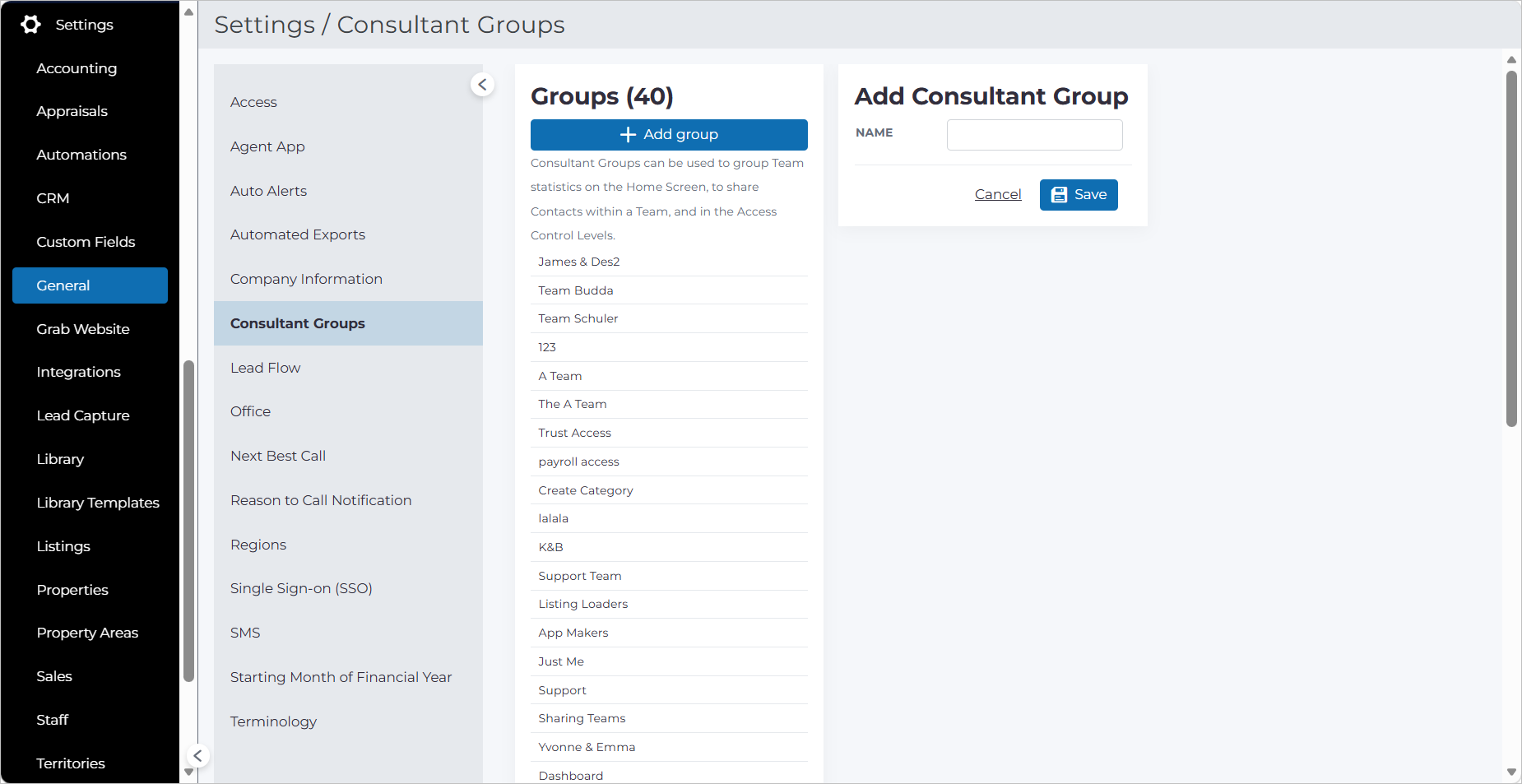Select the Yvonne & Emma group
The width and height of the screenshot is (1522, 784).
[x=669, y=747]
